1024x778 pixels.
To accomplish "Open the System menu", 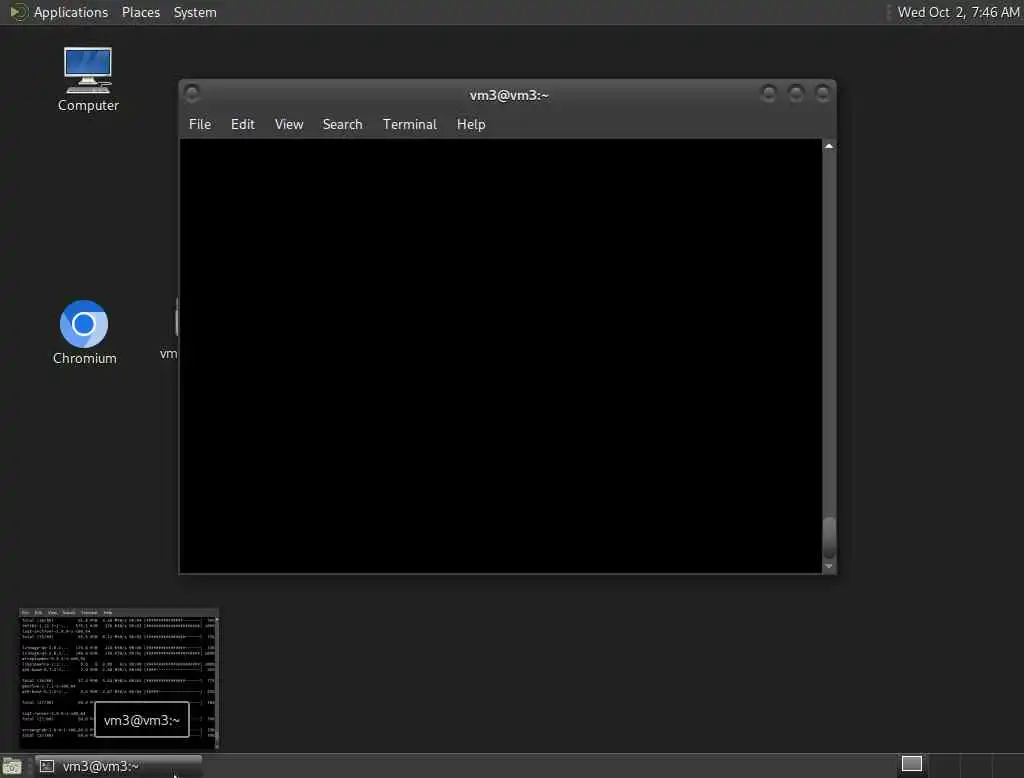I will 195,12.
